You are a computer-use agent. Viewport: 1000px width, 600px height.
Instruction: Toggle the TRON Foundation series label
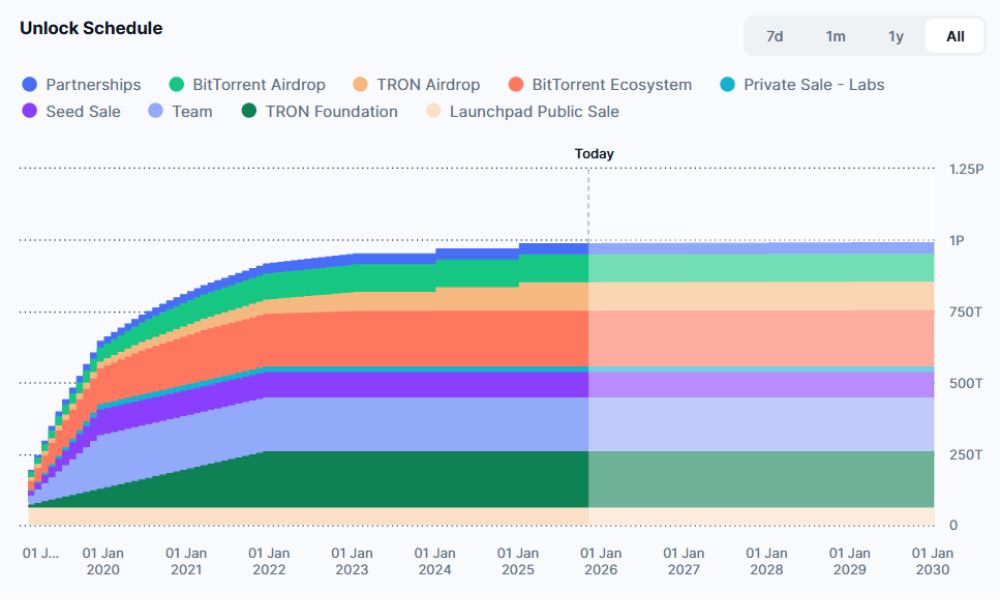(x=331, y=112)
